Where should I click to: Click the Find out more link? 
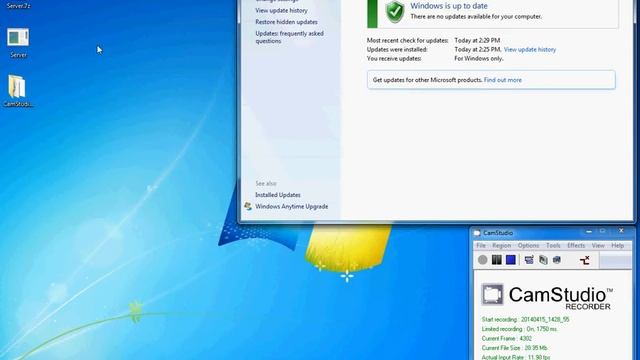(502, 80)
